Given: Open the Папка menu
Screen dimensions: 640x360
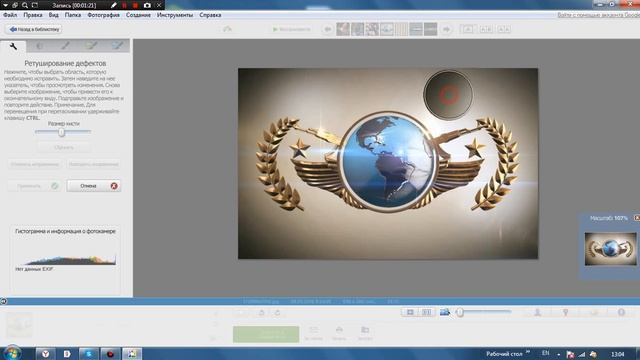Looking at the screenshot, I should point(73,15).
